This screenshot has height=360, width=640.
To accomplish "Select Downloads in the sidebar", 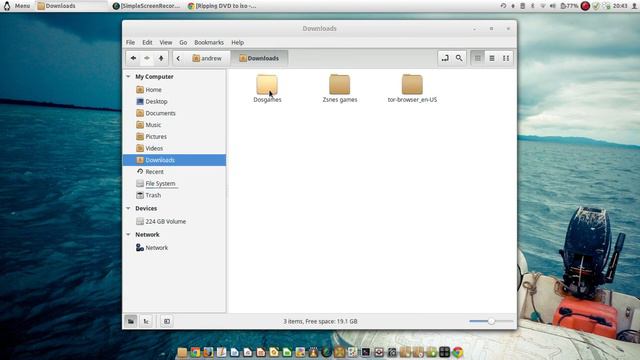I will [174, 160].
